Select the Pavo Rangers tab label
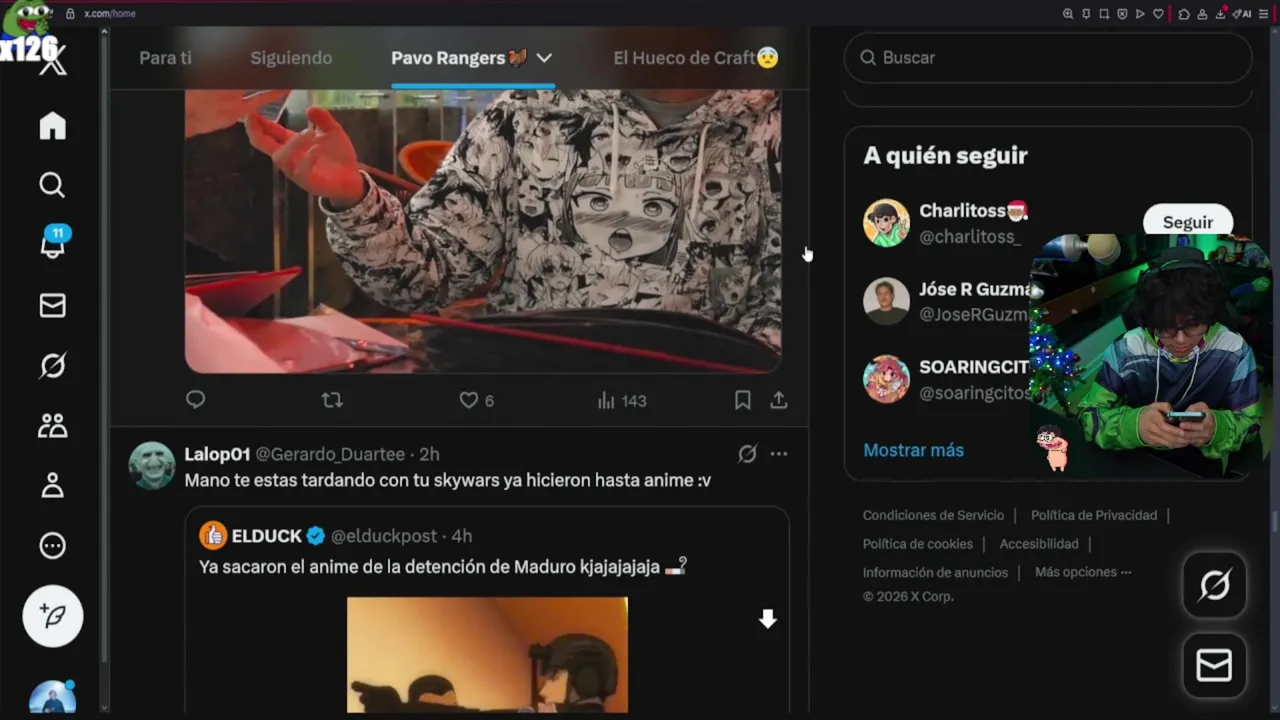This screenshot has height=720, width=1280. click(459, 58)
